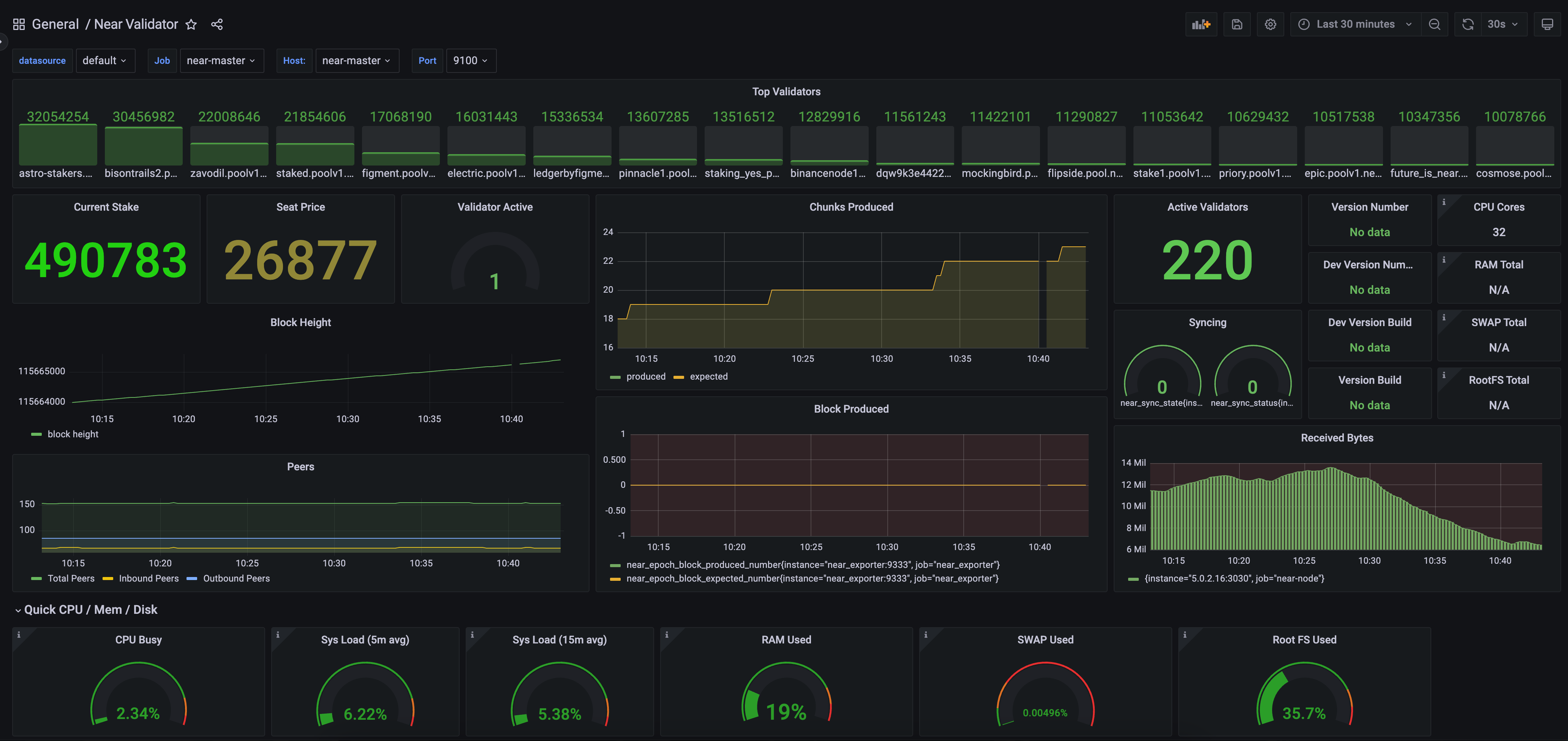Screen dimensions: 1568x741
Task: Click the refresh dashboard icon
Action: pyautogui.click(x=1468, y=24)
